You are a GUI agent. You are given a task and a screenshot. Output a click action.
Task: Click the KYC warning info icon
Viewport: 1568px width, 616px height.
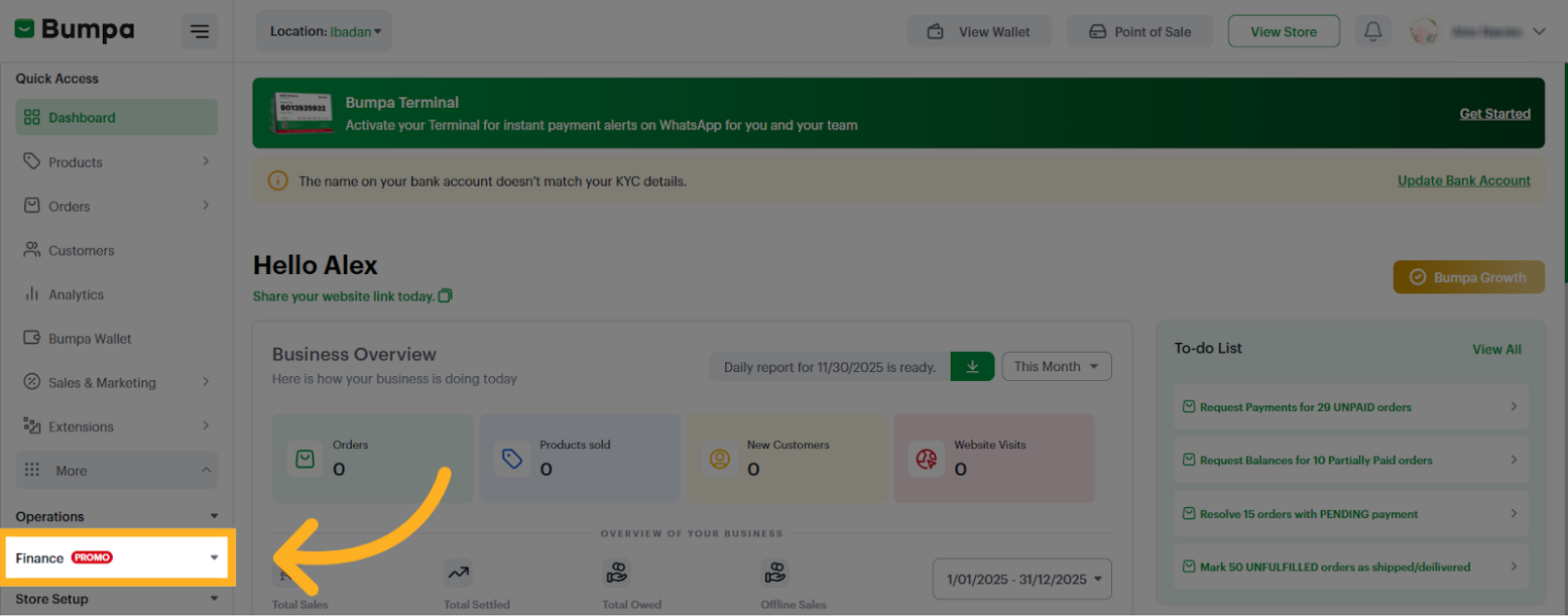point(278,181)
